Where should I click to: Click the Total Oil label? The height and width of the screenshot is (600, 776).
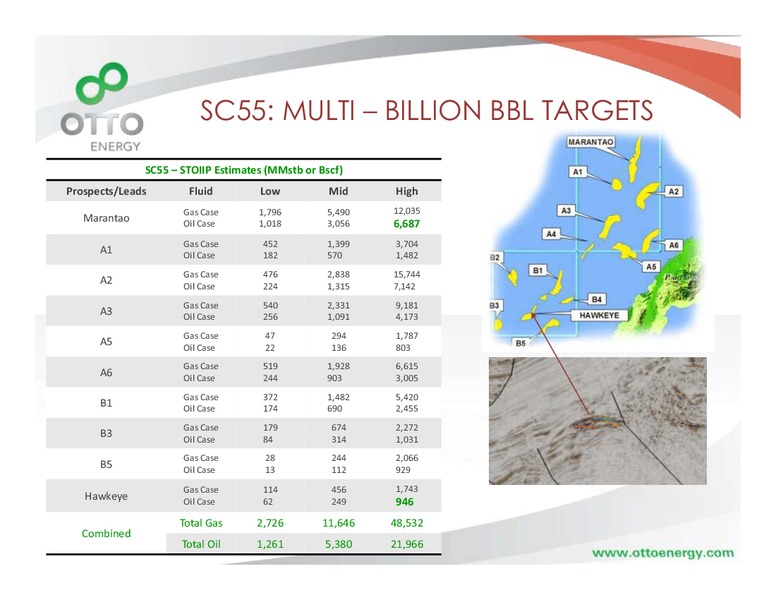click(201, 544)
